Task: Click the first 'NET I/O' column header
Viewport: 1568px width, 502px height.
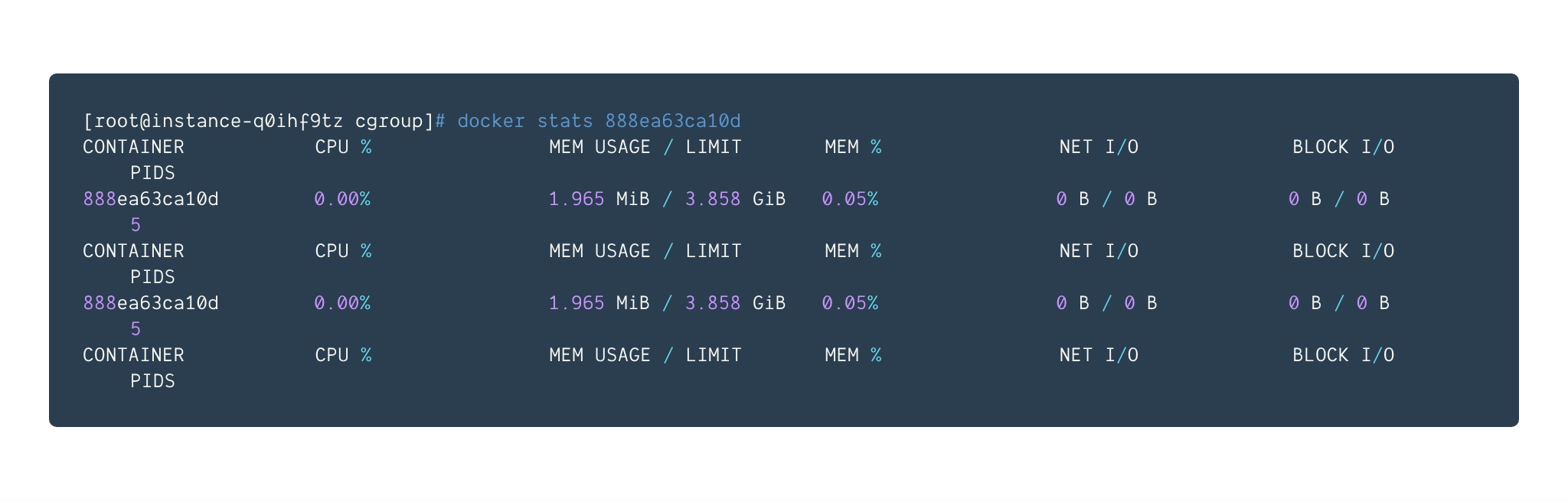Action: [x=1099, y=147]
